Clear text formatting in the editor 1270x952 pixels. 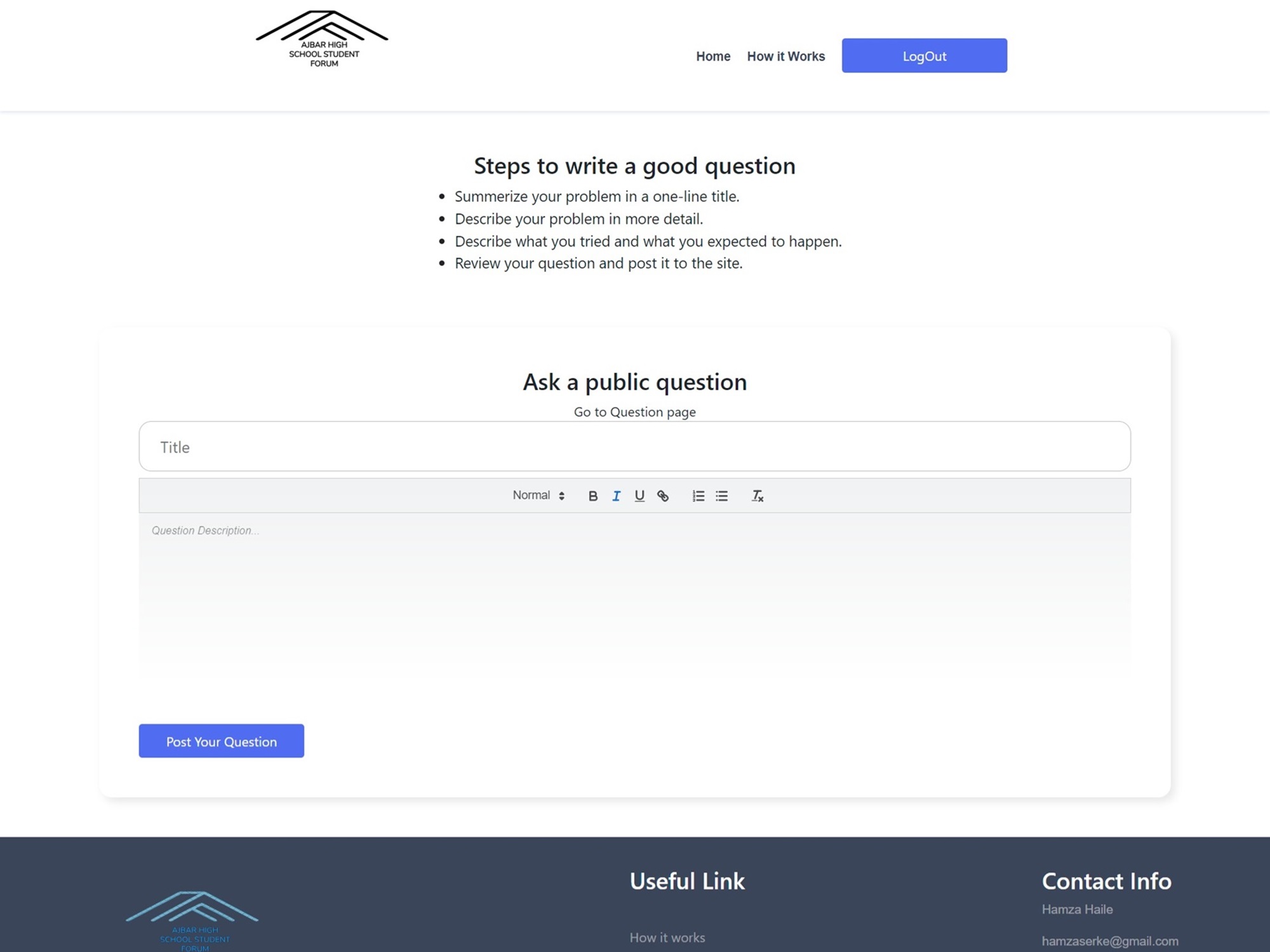[757, 496]
